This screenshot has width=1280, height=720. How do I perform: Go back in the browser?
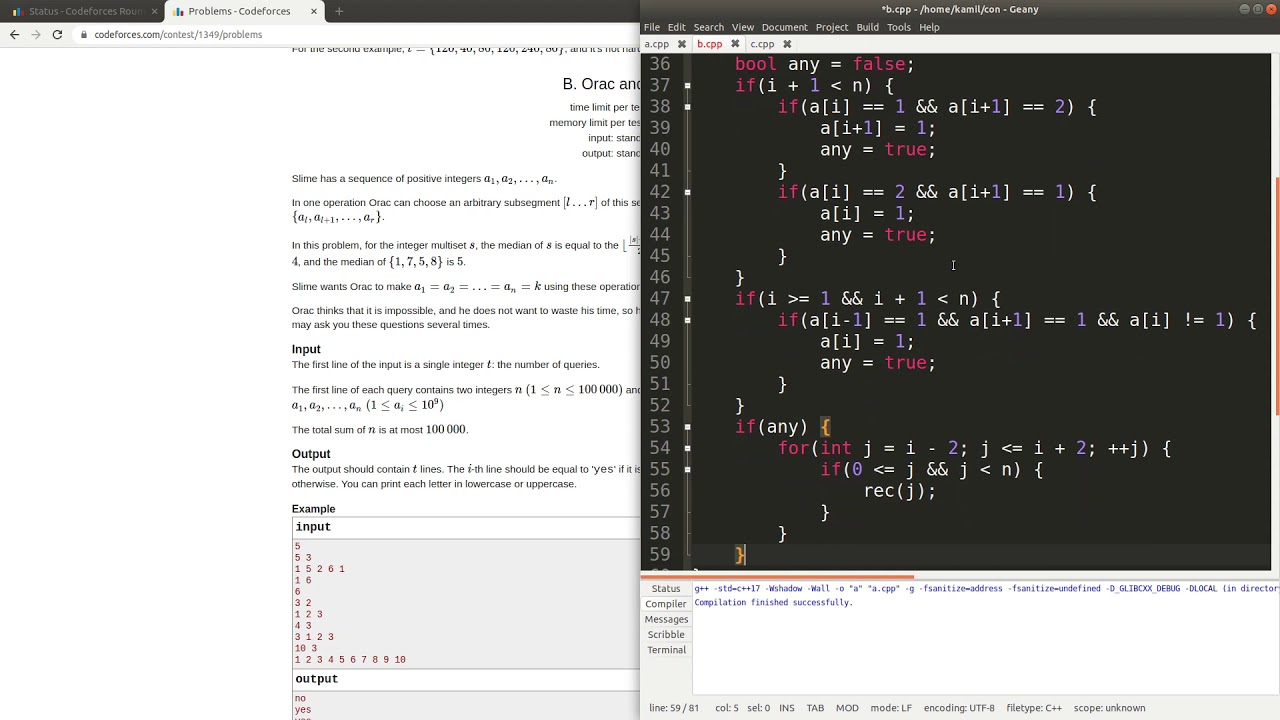(x=14, y=34)
